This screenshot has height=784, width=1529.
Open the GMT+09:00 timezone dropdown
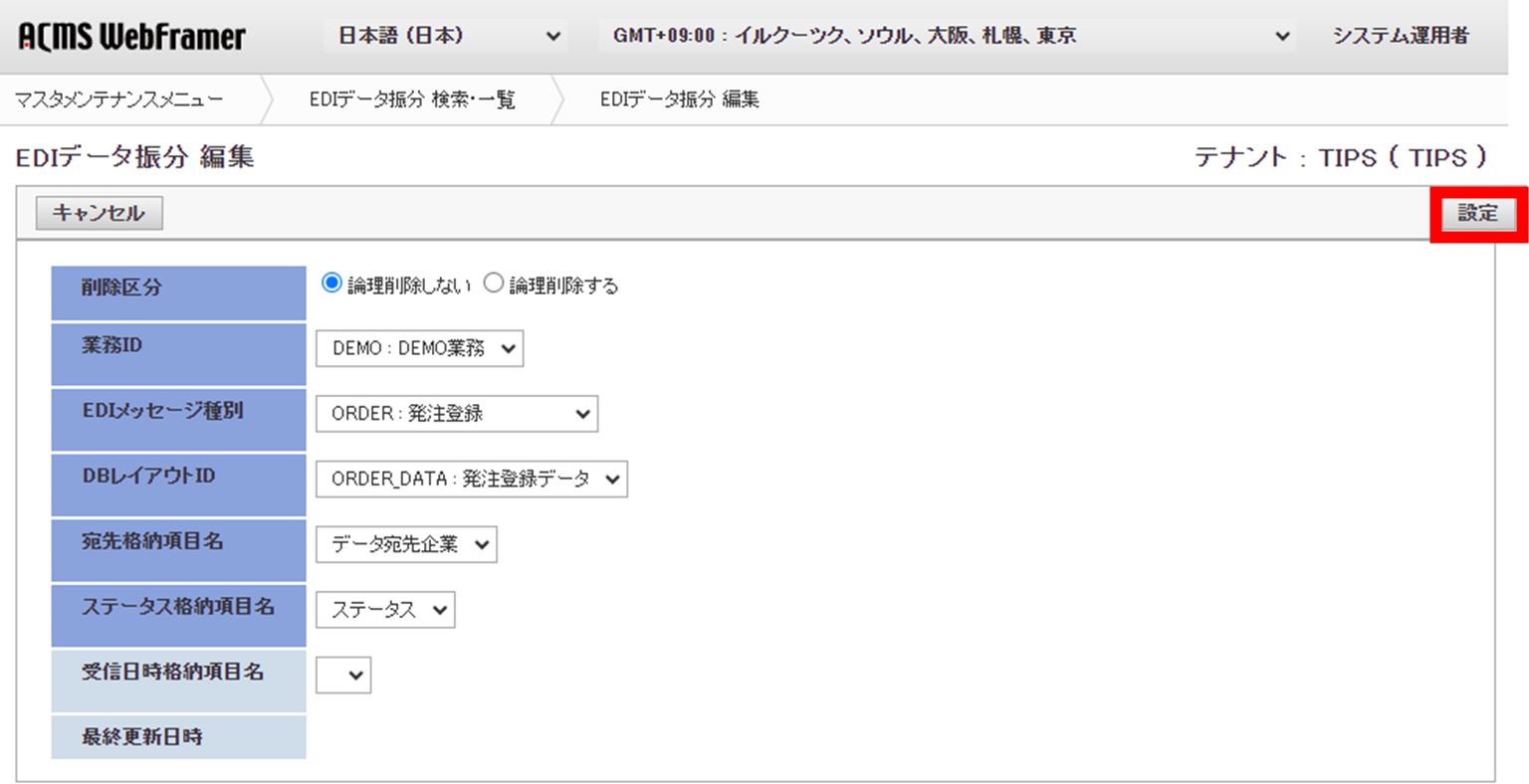click(x=946, y=35)
